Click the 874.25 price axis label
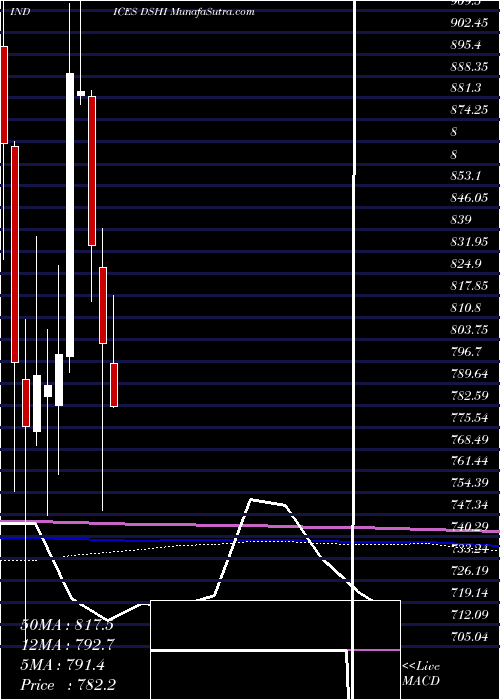The image size is (500, 700). (469, 110)
